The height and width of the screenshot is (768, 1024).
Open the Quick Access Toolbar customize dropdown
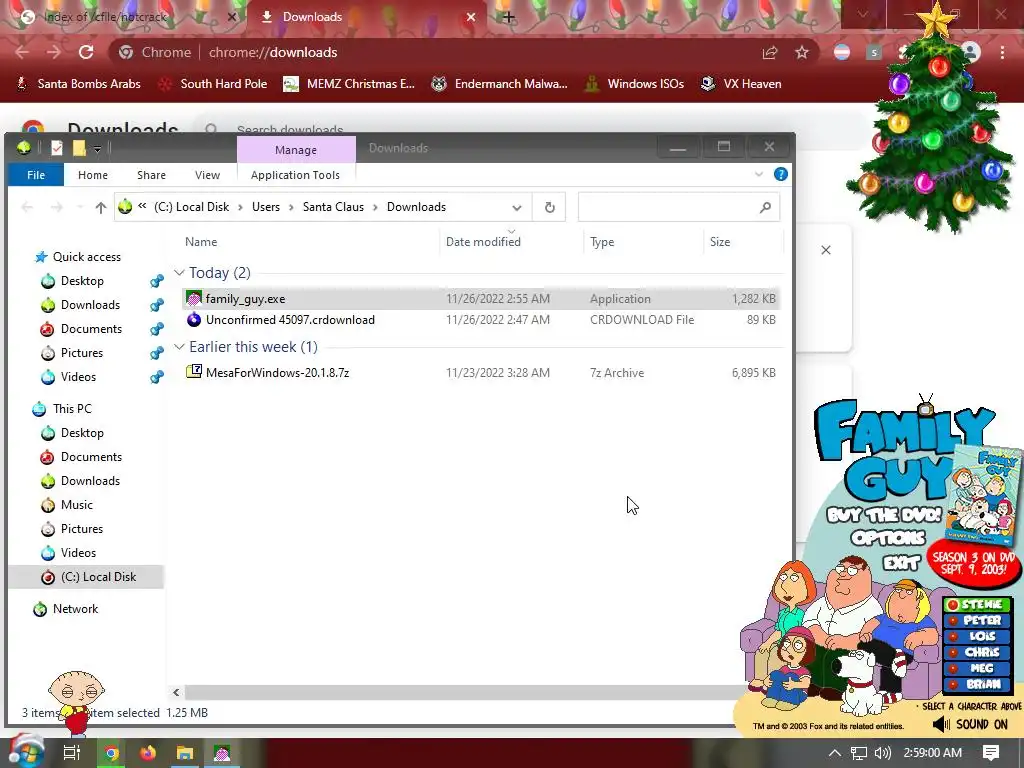click(x=97, y=149)
